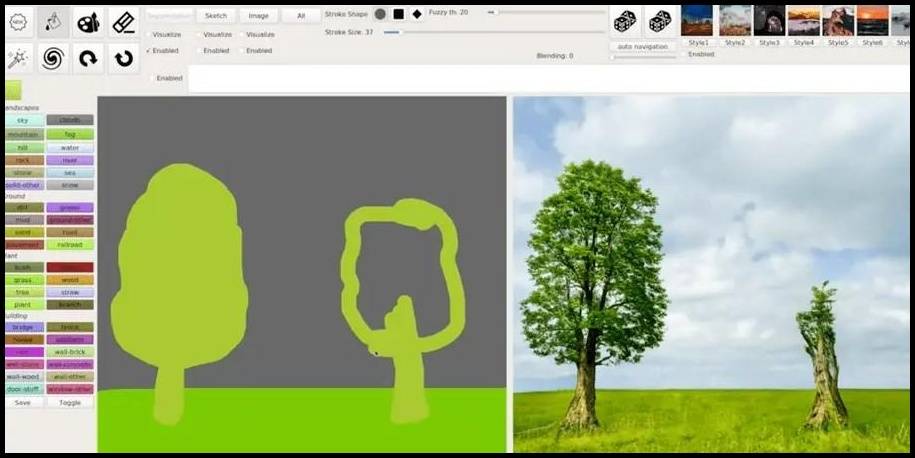Click the slider below auto navigation
Screen dimensions: 915x458
[x=643, y=57]
